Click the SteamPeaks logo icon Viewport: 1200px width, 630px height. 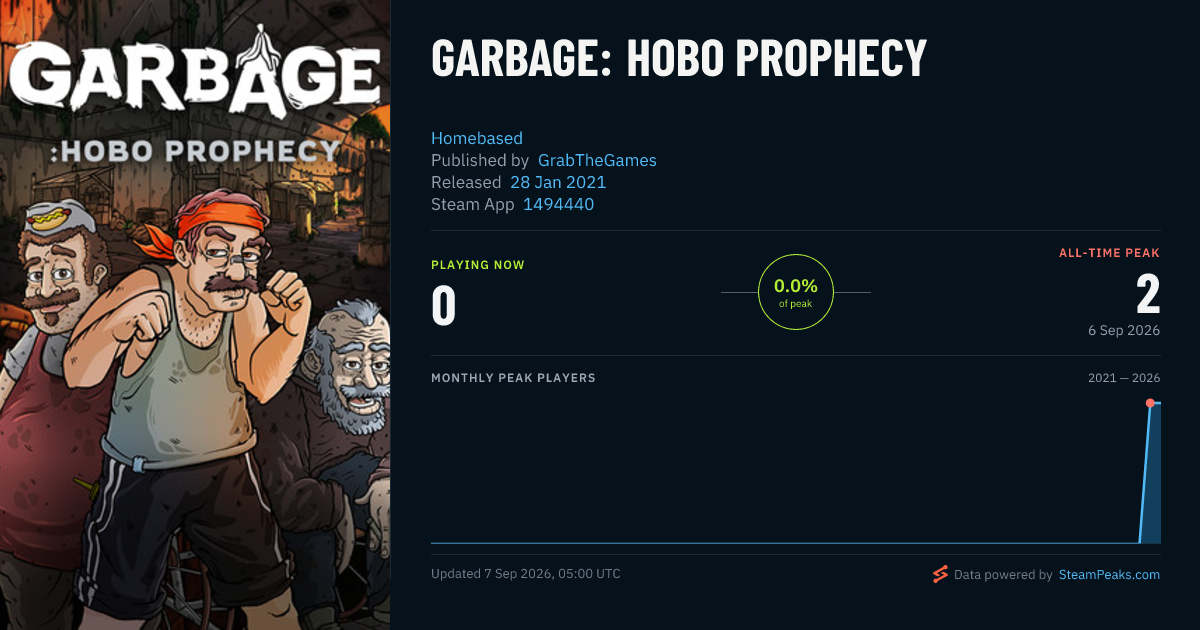tap(940, 574)
